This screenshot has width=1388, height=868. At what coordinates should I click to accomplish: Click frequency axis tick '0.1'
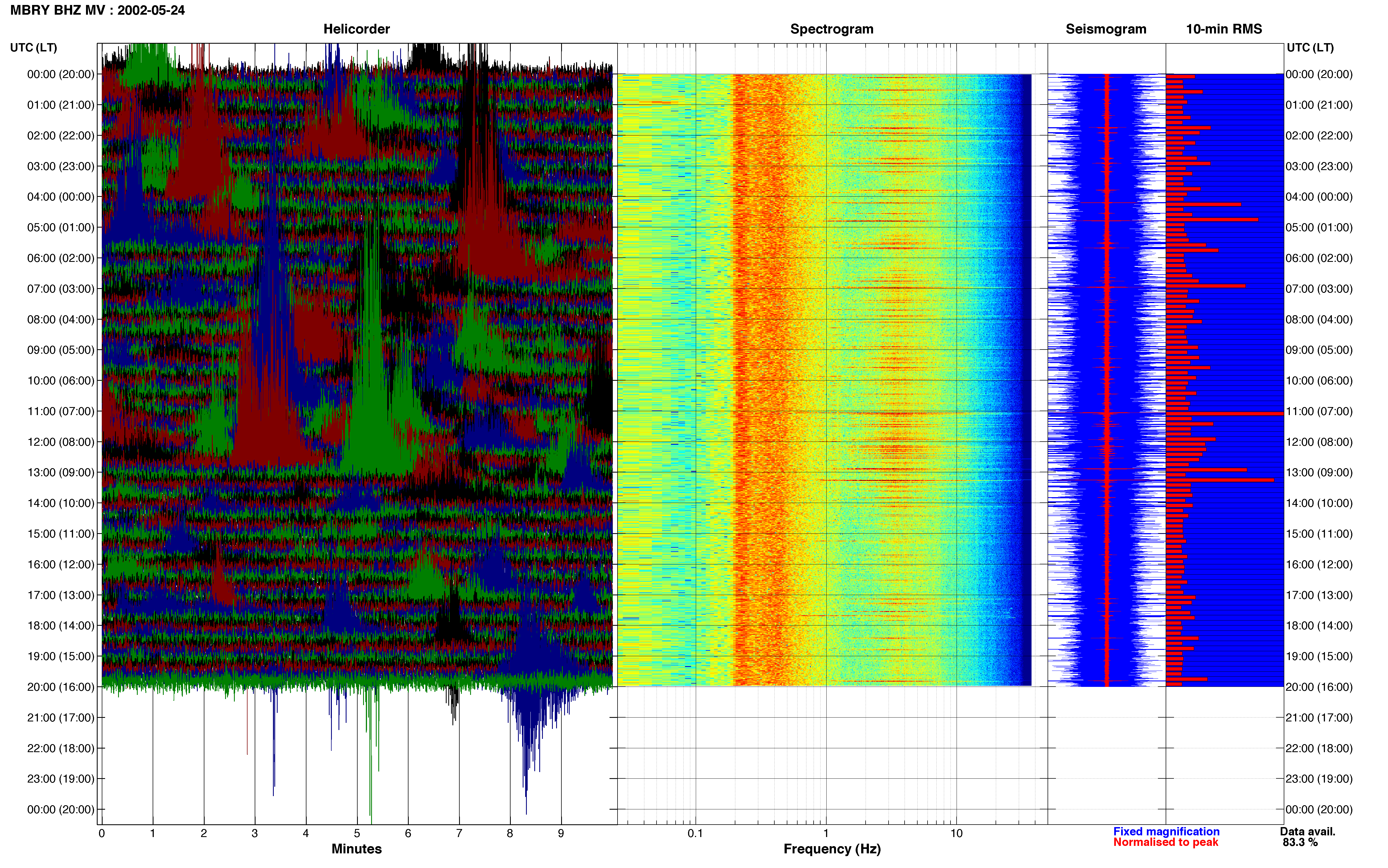(695, 833)
